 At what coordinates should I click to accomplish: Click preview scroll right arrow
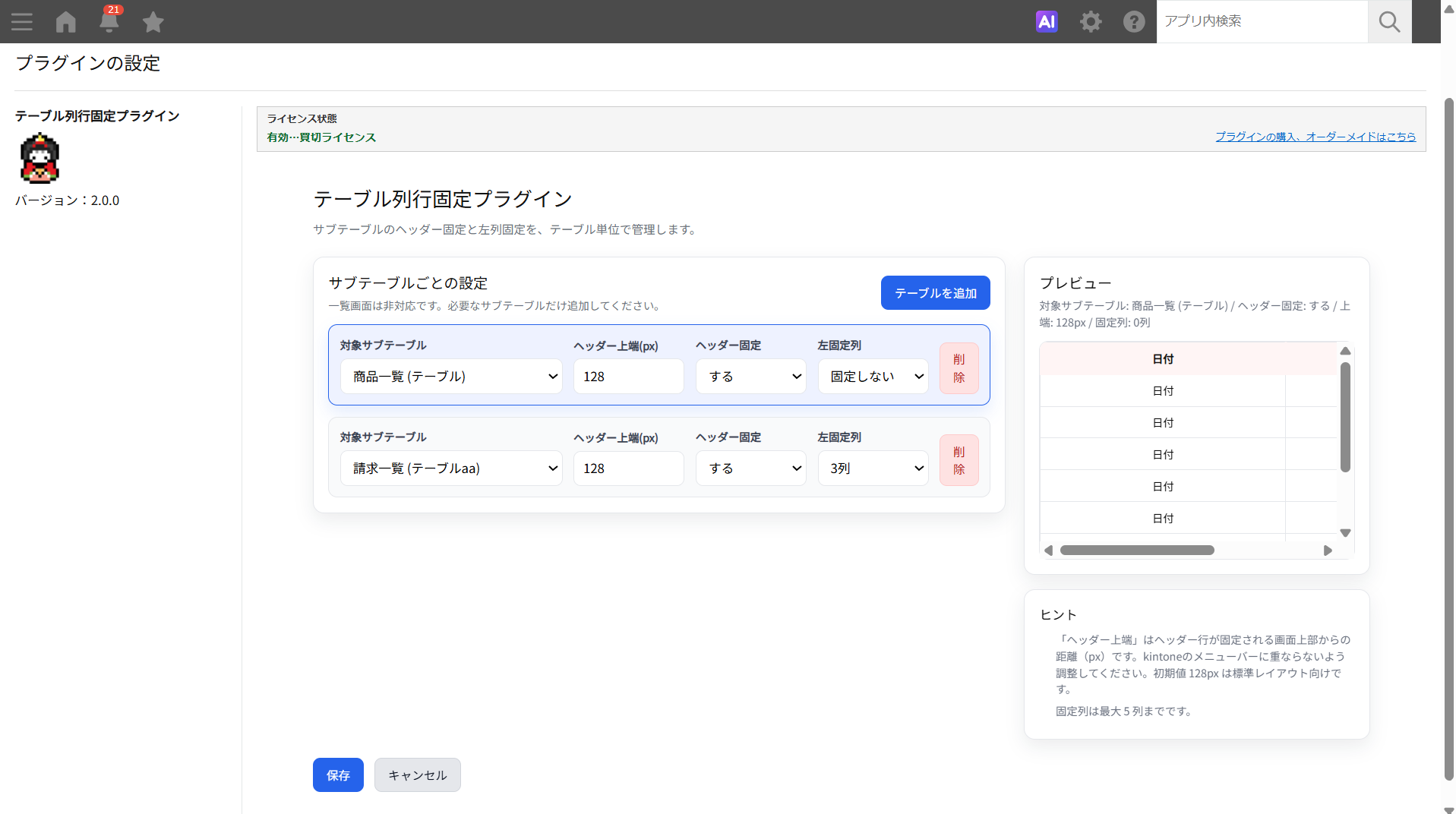click(x=1328, y=551)
